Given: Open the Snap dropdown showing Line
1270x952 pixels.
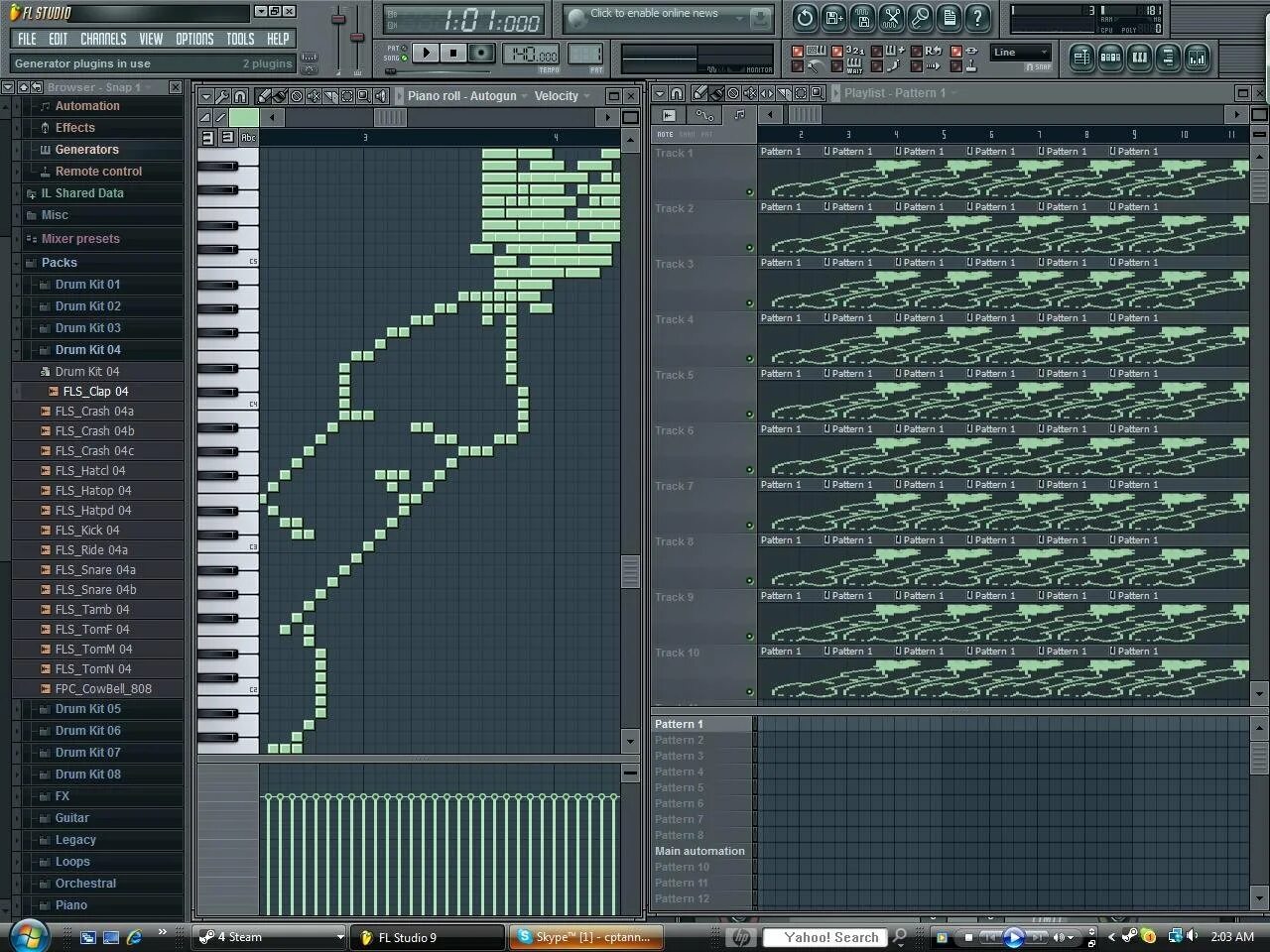Looking at the screenshot, I should (x=1020, y=53).
